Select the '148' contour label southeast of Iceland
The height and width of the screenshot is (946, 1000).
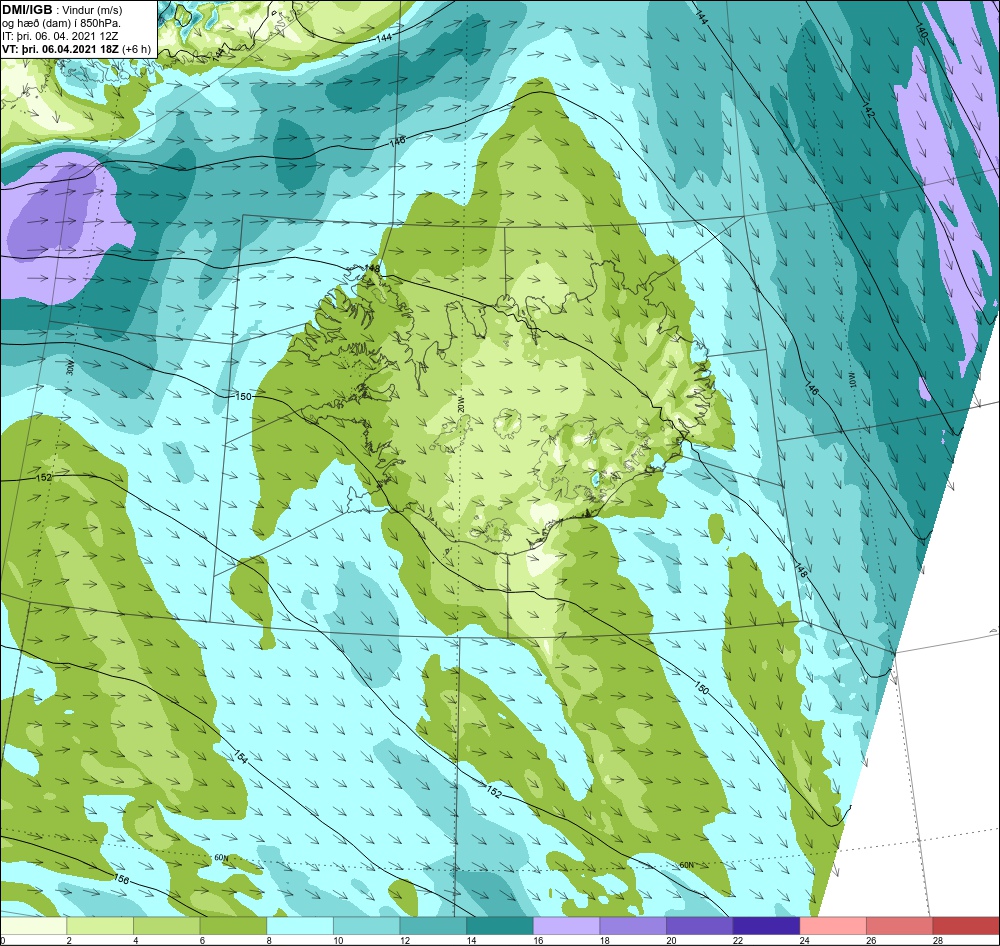[x=802, y=570]
